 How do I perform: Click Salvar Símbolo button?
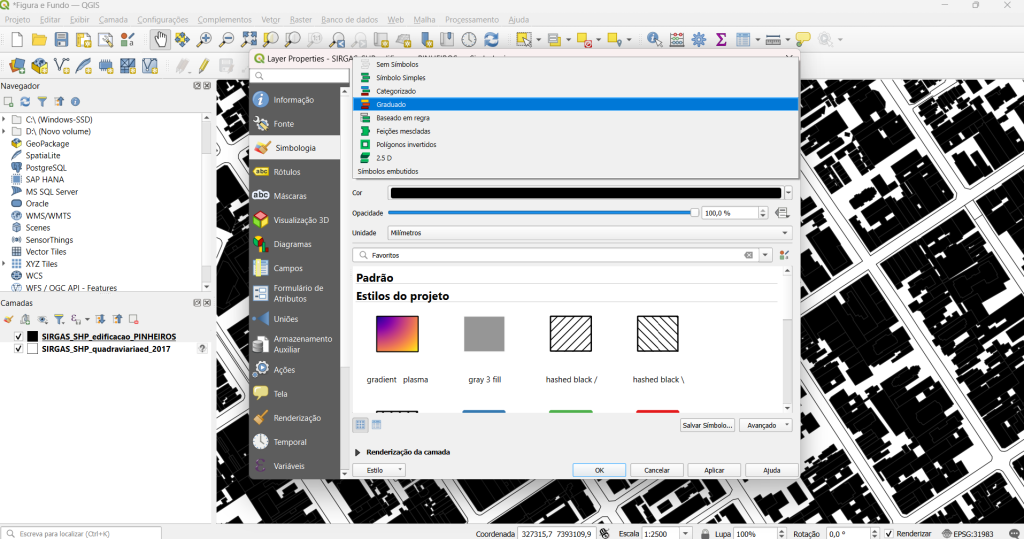click(707, 425)
